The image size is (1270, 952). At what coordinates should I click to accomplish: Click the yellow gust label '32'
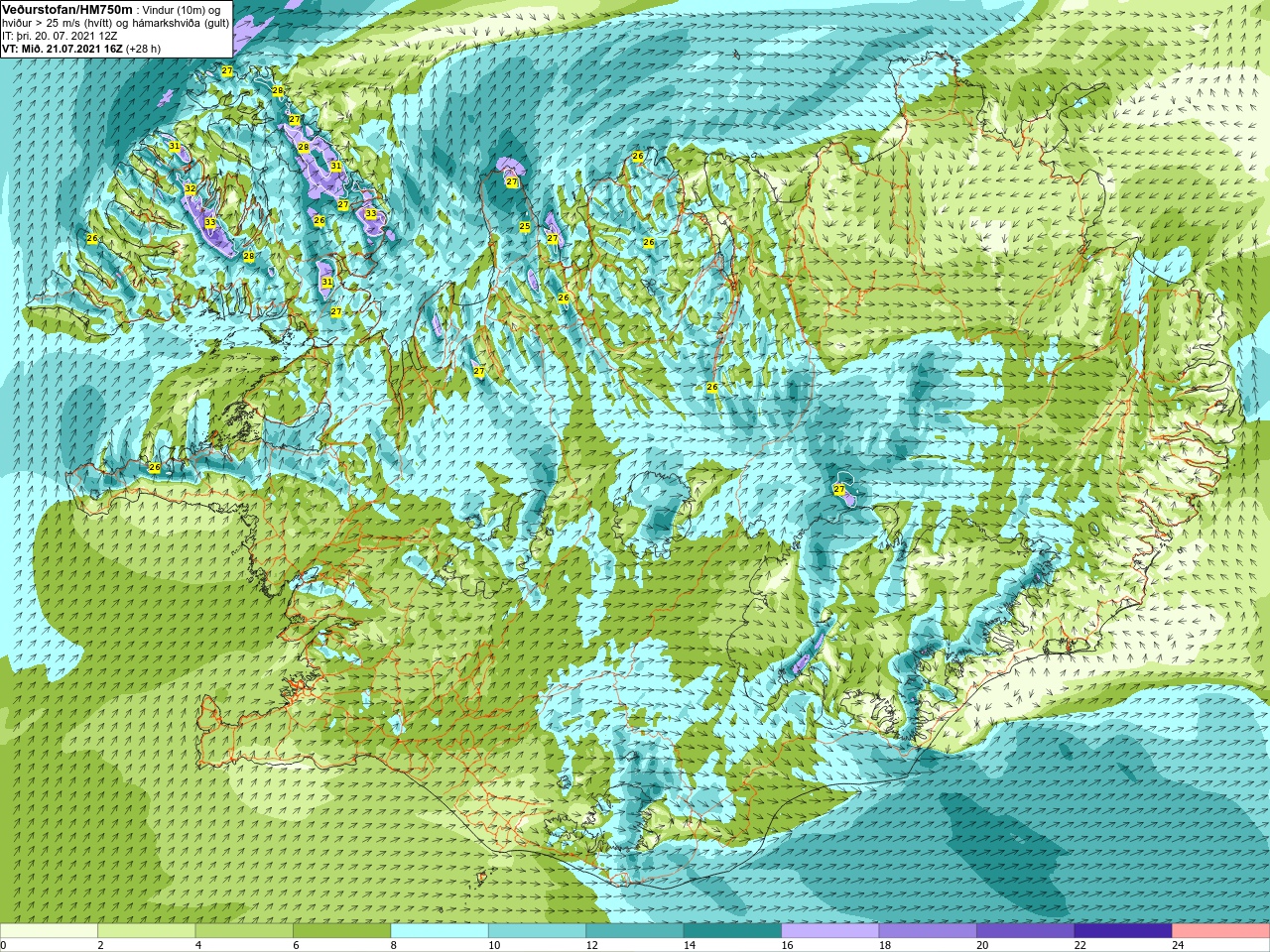point(190,188)
